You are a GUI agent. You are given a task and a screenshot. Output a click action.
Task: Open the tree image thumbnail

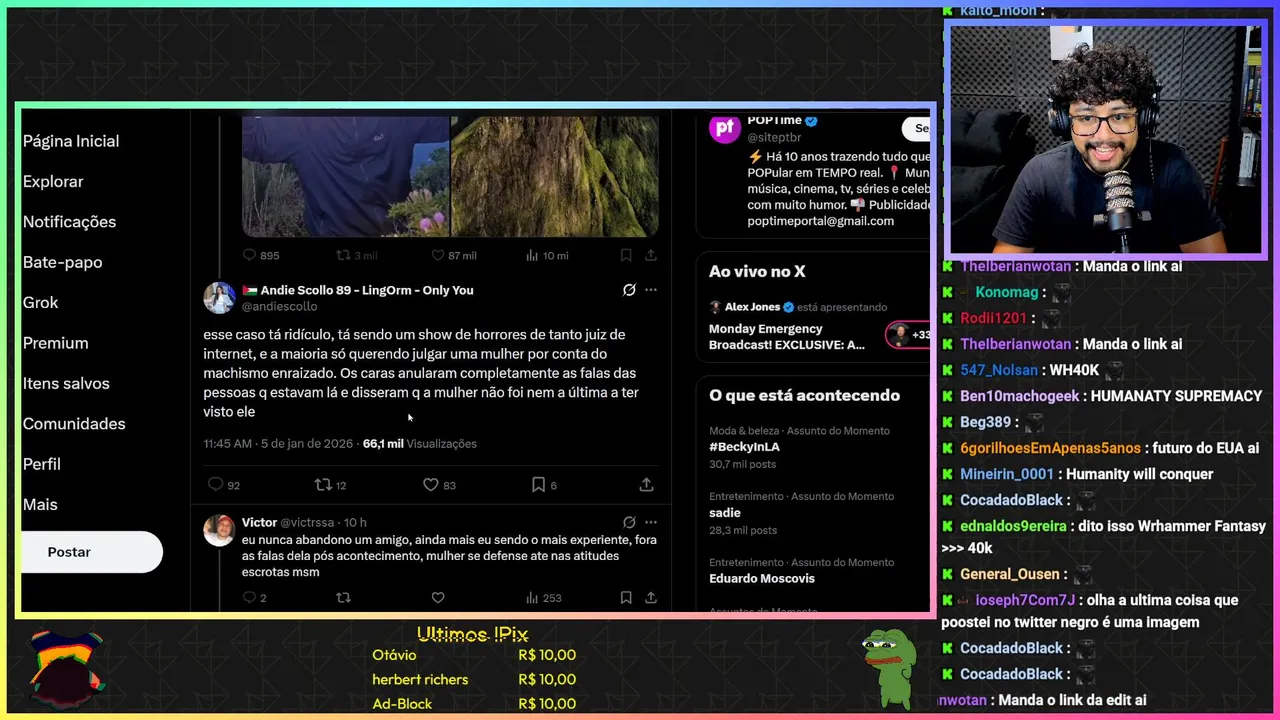555,176
